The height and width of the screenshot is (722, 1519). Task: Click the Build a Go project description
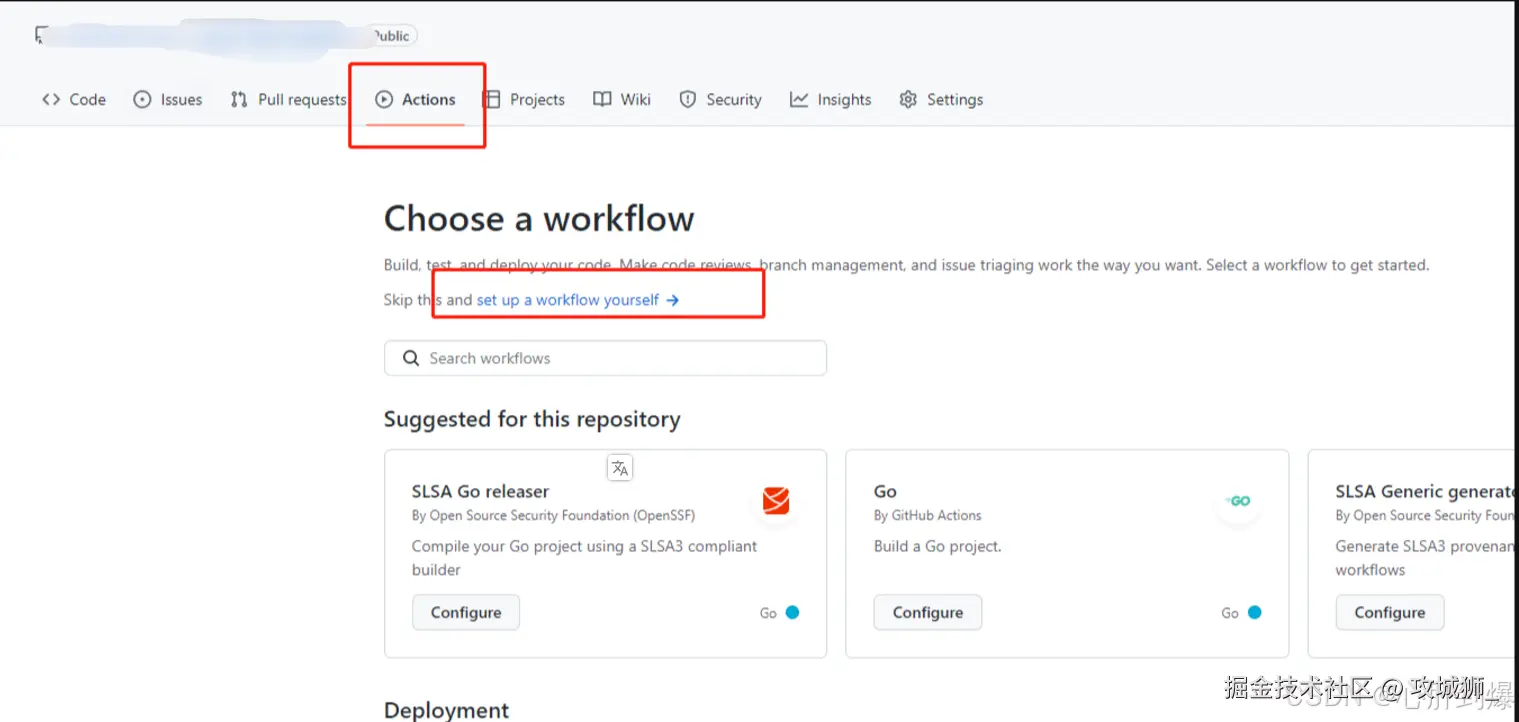click(938, 546)
